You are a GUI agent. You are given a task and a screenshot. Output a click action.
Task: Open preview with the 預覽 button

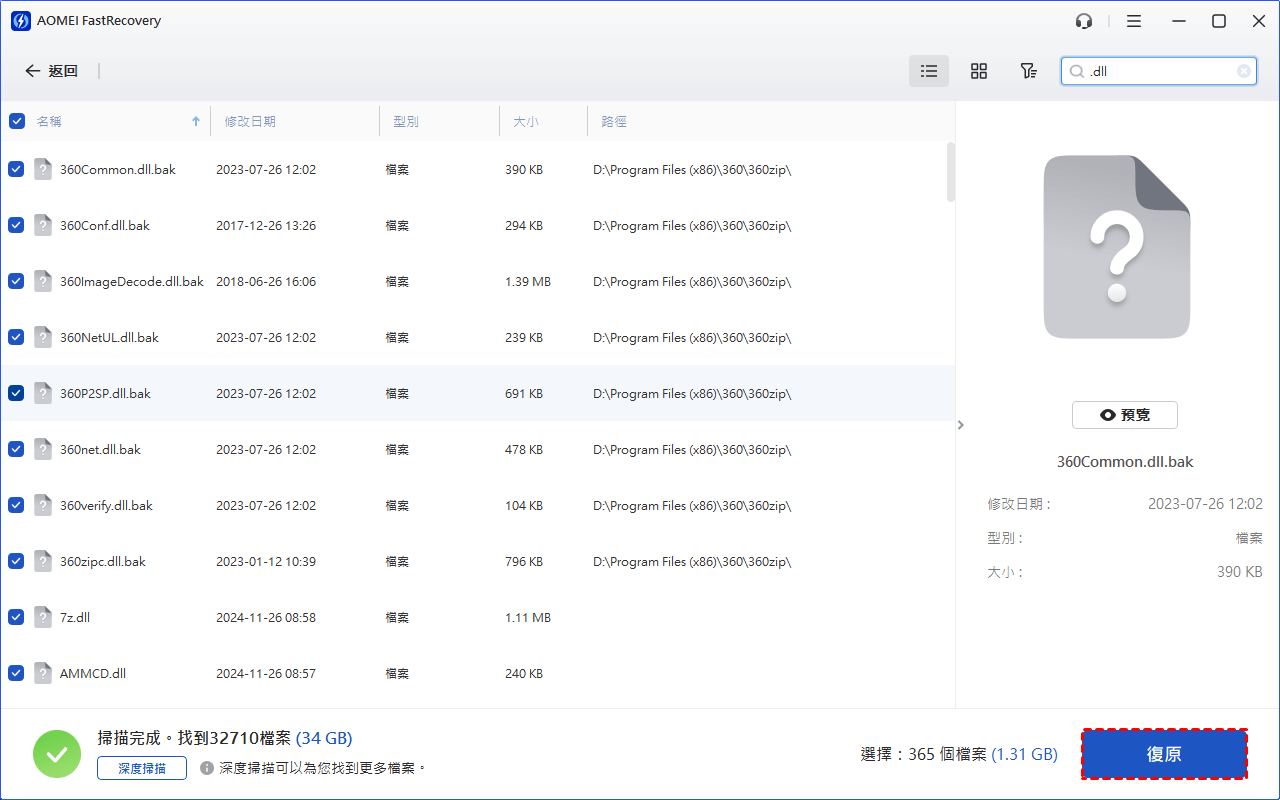click(1125, 415)
